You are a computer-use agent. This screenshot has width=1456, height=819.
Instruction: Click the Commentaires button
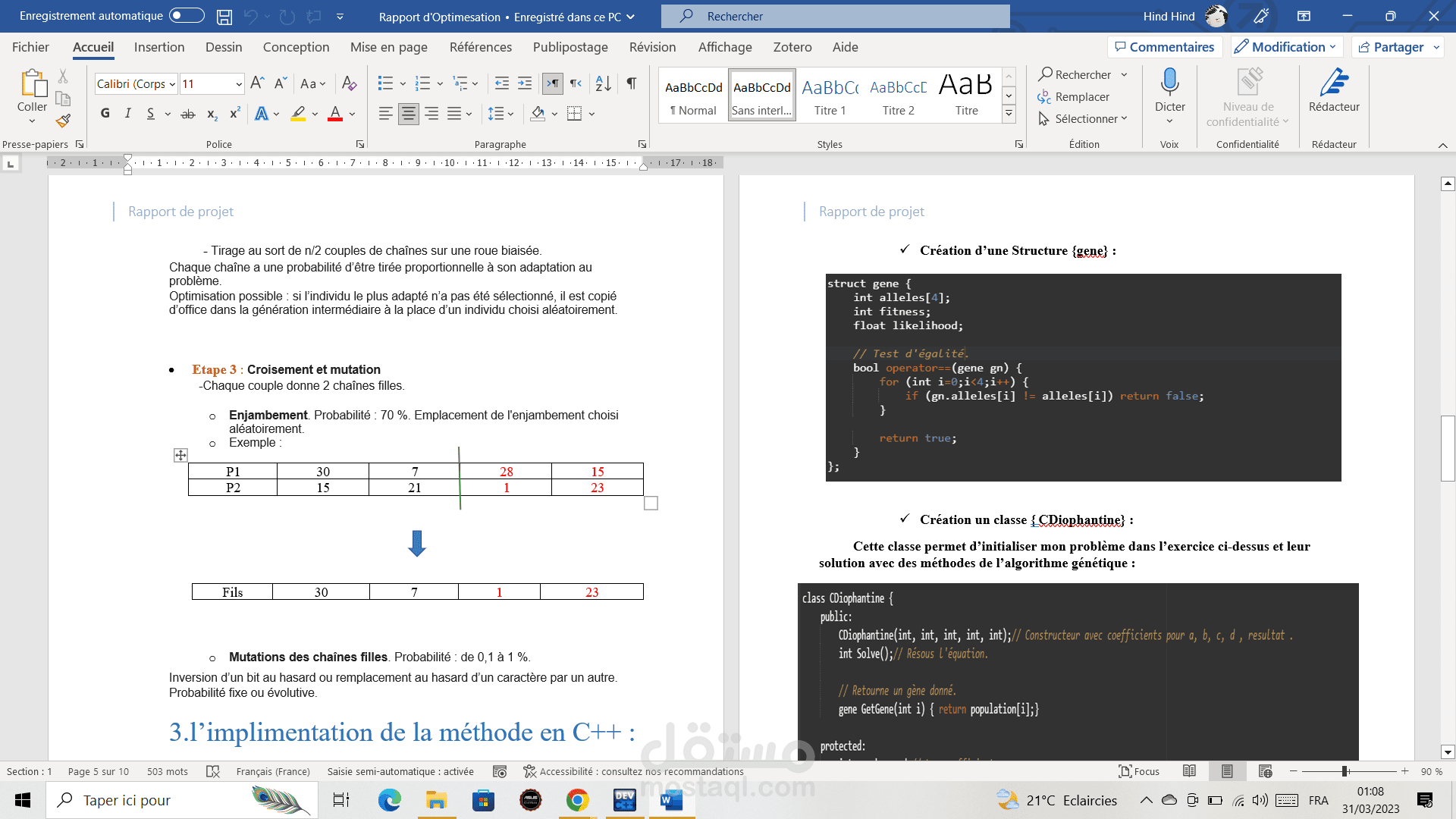click(1165, 47)
